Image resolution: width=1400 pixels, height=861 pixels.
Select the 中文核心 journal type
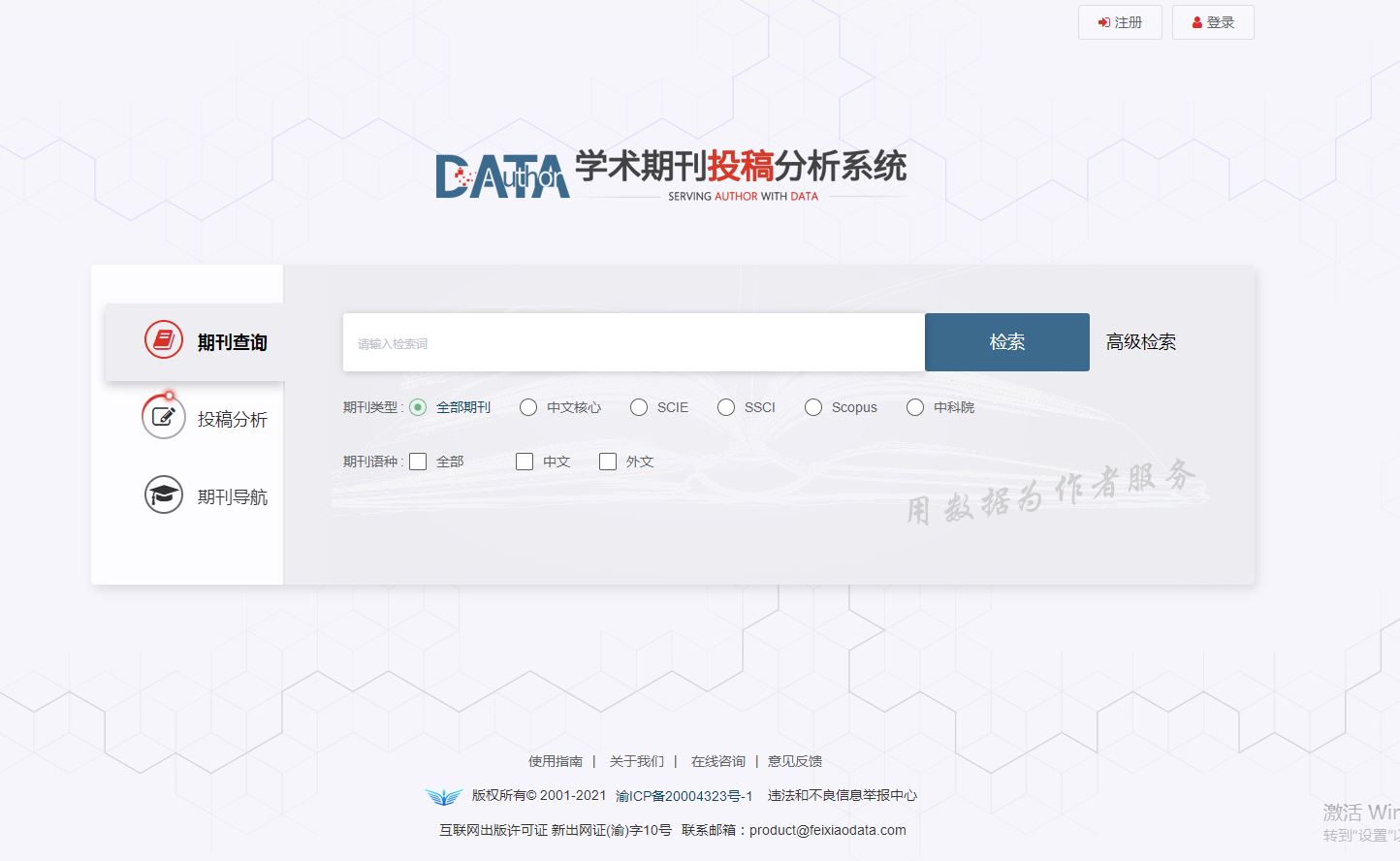[x=528, y=407]
